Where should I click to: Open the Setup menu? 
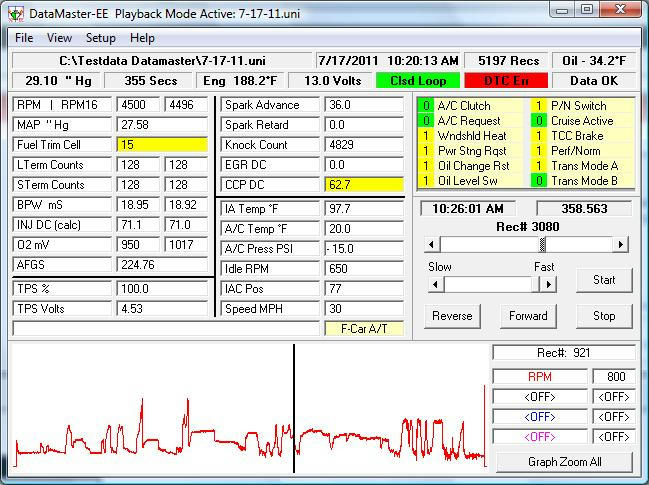click(100, 38)
